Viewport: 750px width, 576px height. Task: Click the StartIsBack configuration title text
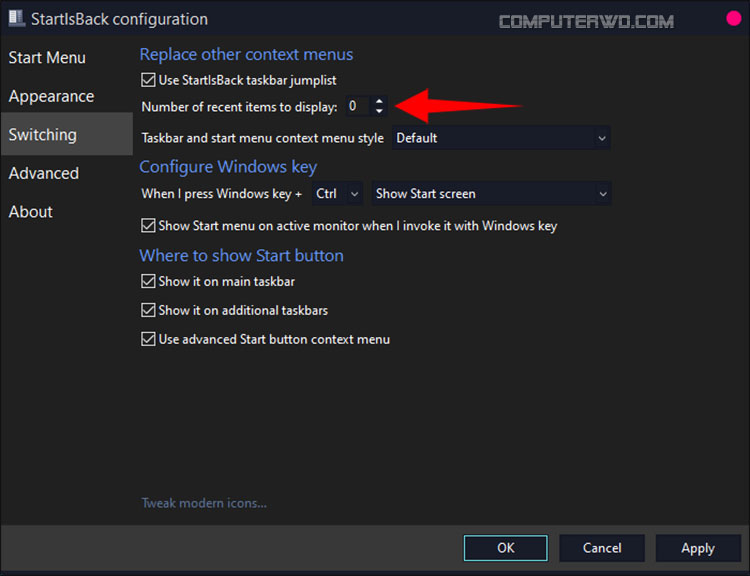point(119,19)
